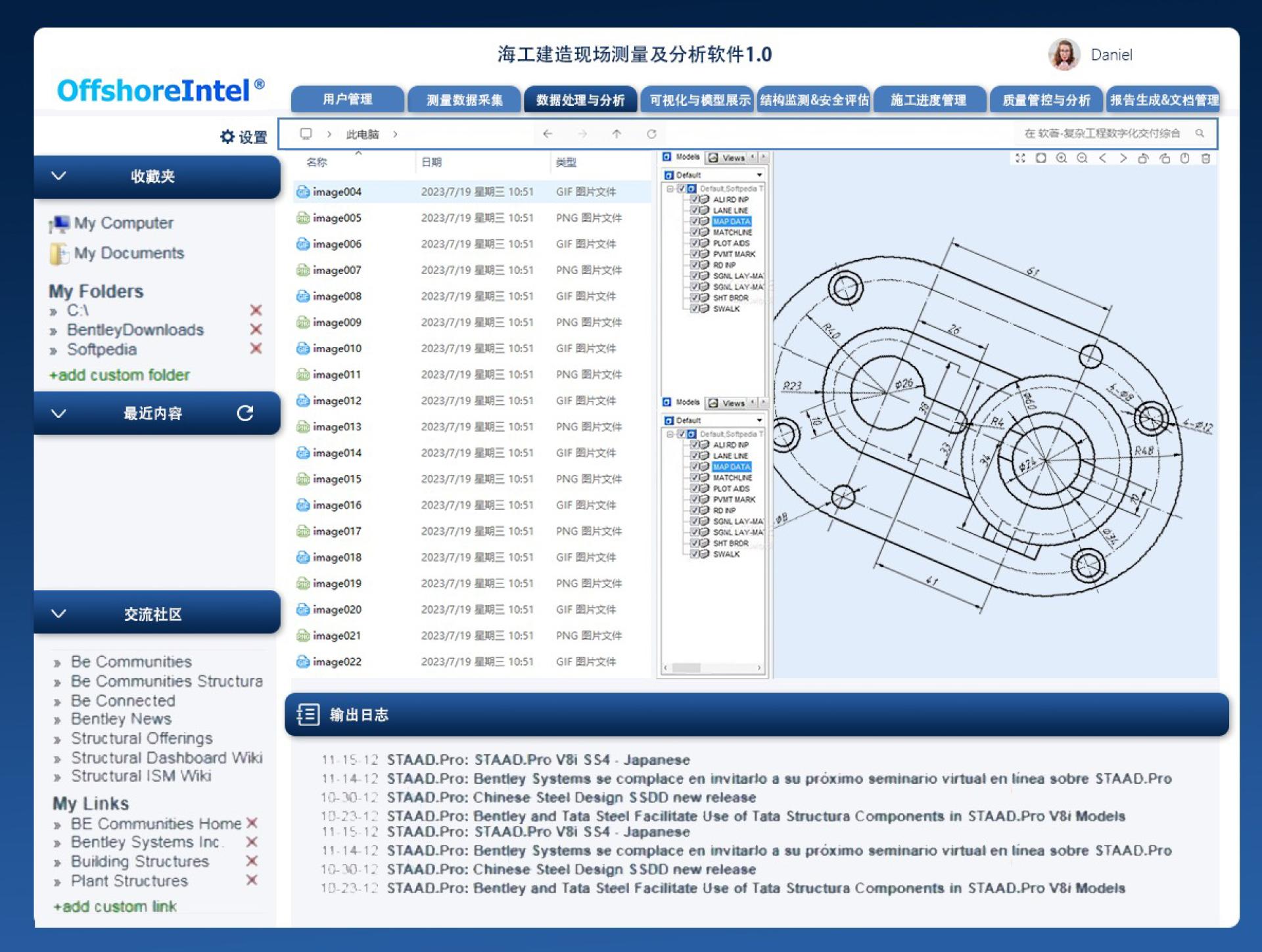Click the trash icon in viewer toolbar

click(1205, 158)
